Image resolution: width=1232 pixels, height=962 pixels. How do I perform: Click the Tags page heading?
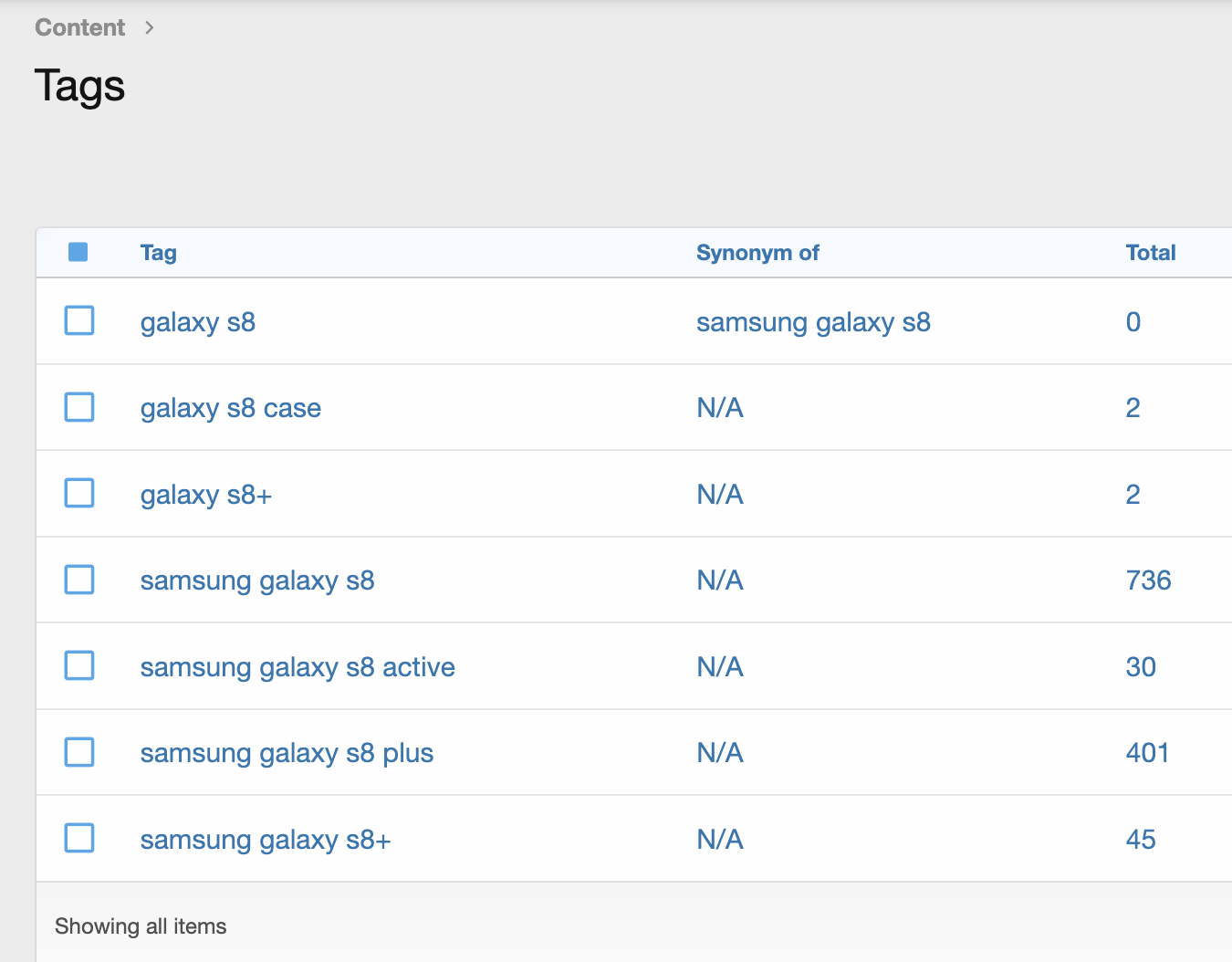click(x=79, y=87)
